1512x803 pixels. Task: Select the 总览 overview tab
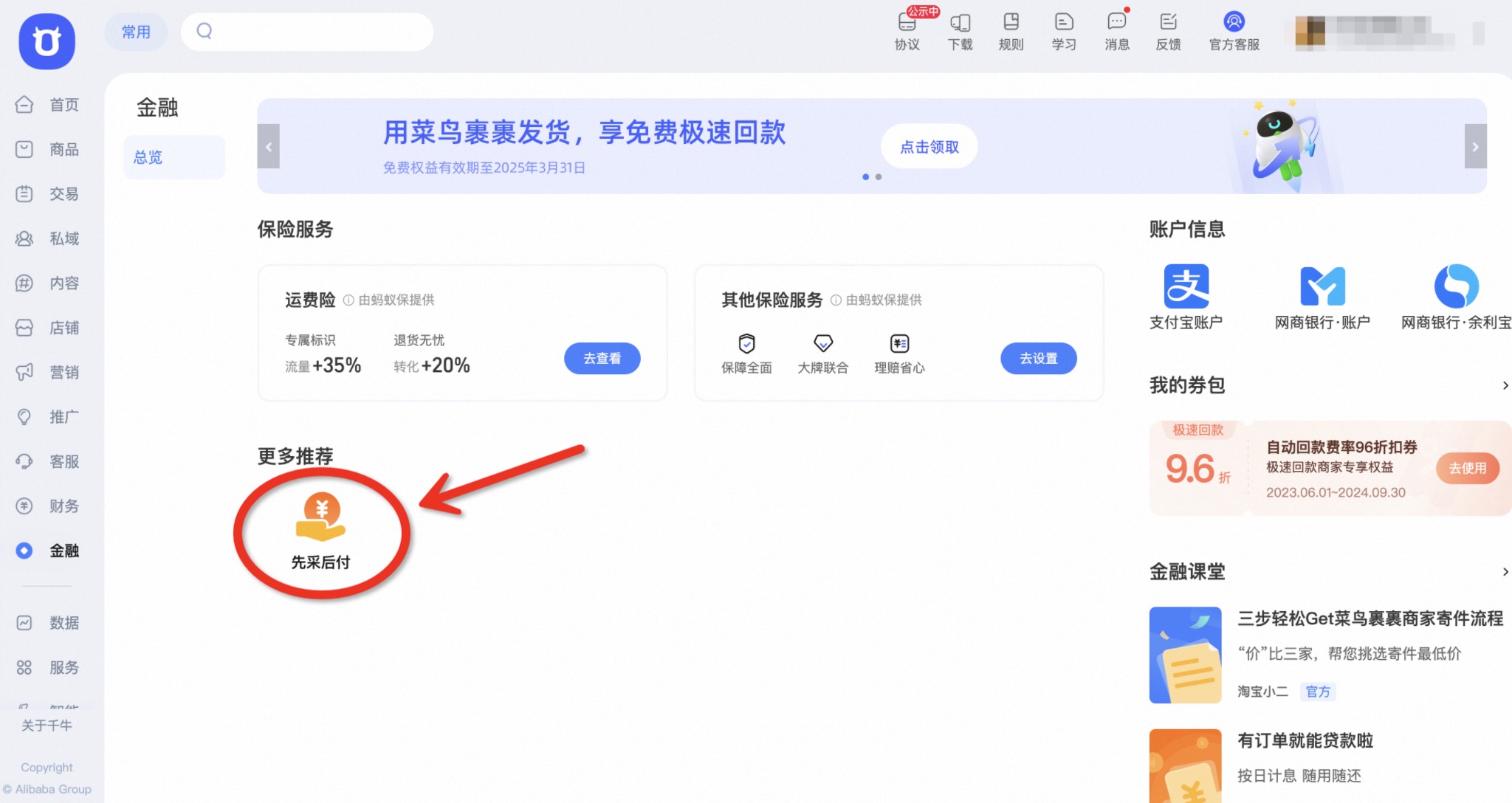click(x=174, y=157)
